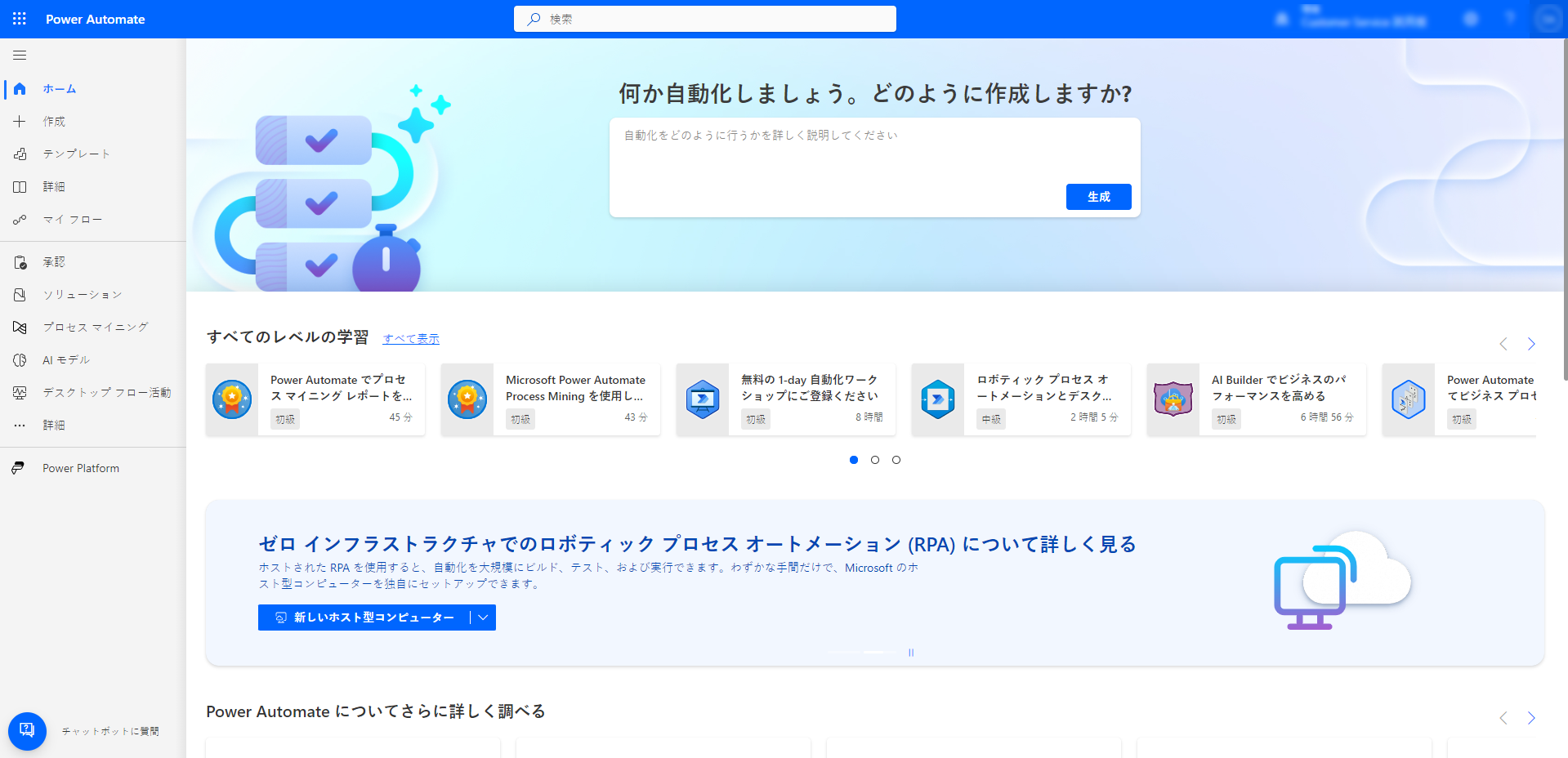The height and width of the screenshot is (758, 1568).
Task: Click the magnifier icon in search box
Action: point(534,19)
